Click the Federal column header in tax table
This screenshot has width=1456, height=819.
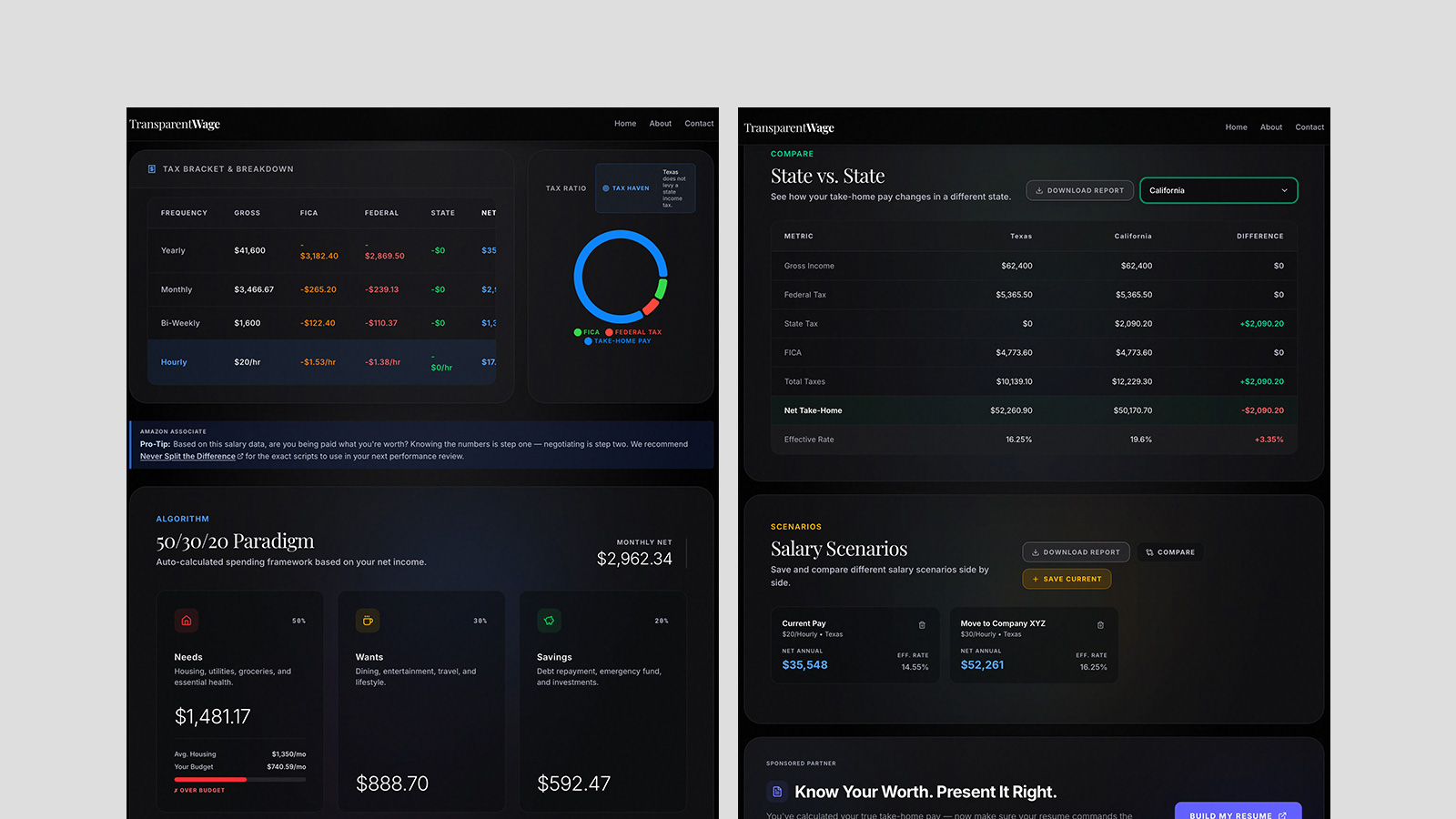click(x=381, y=213)
